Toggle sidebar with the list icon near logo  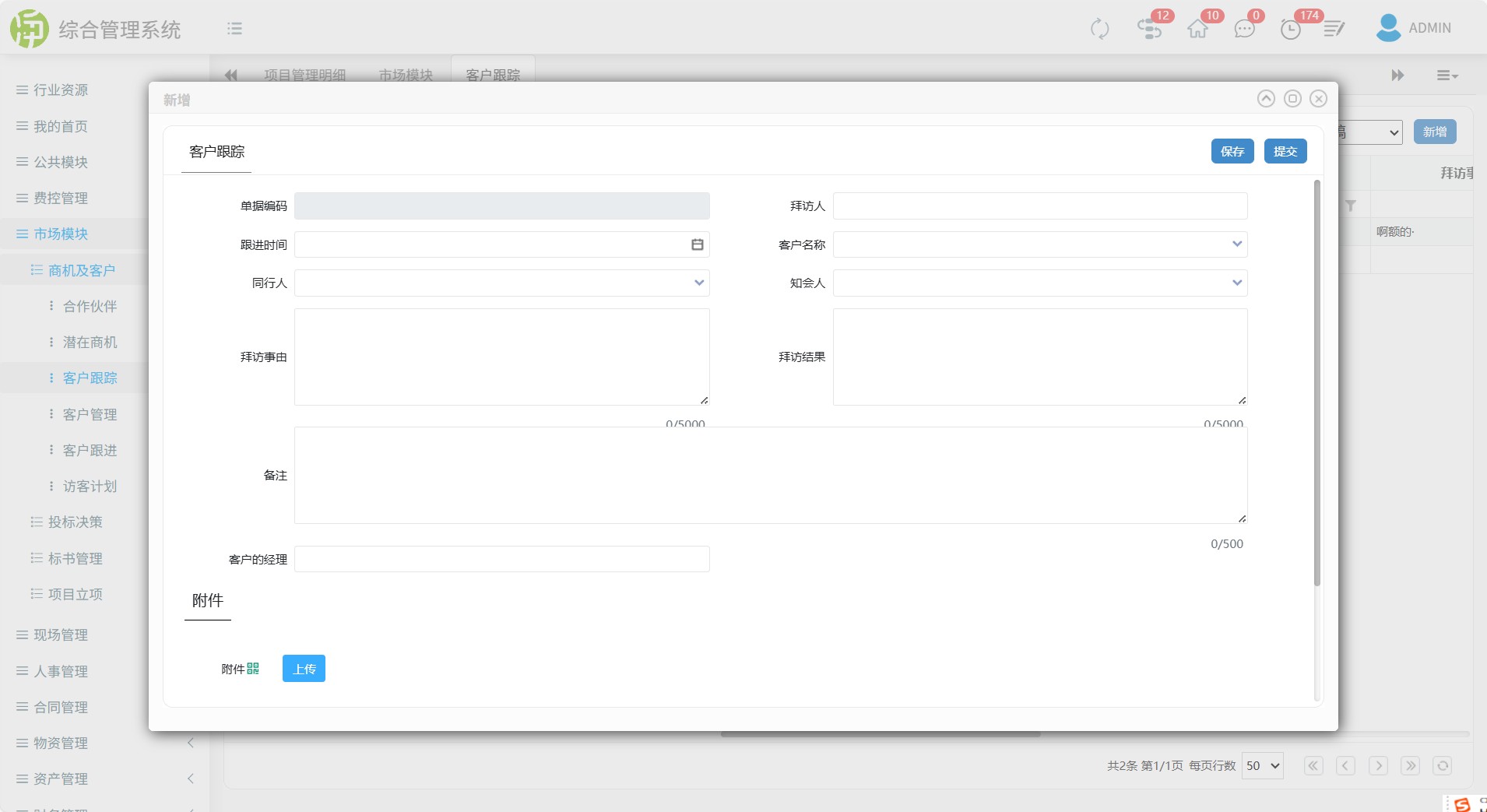click(x=234, y=29)
